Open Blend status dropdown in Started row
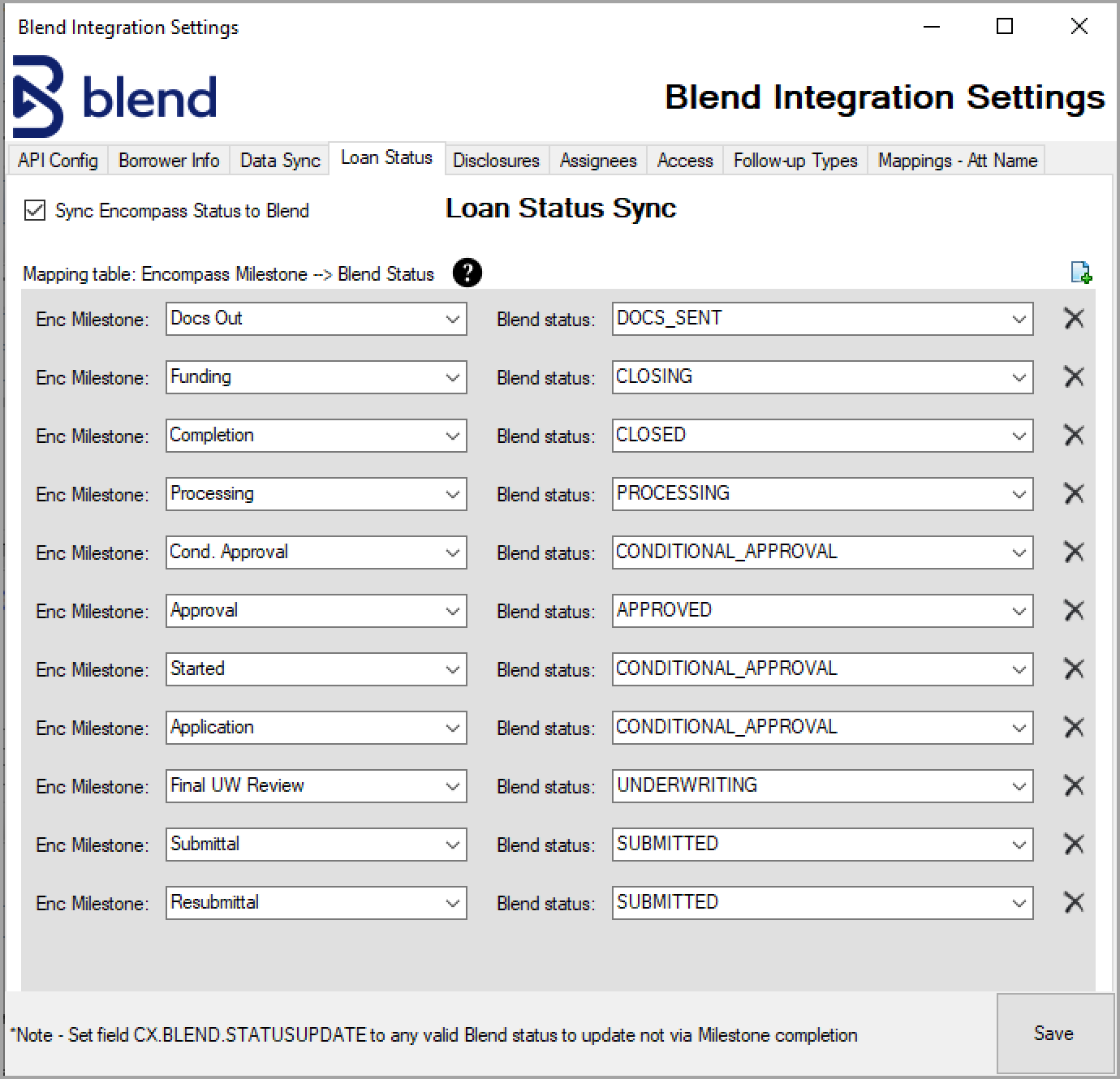The width and height of the screenshot is (1120, 1079). click(x=822, y=669)
